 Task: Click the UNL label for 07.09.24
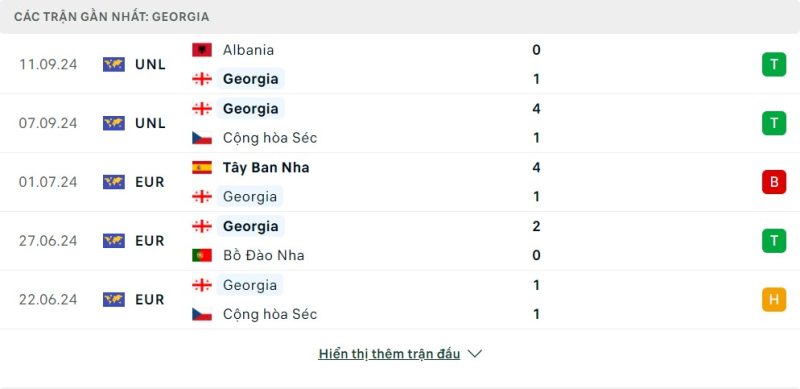click(x=151, y=123)
